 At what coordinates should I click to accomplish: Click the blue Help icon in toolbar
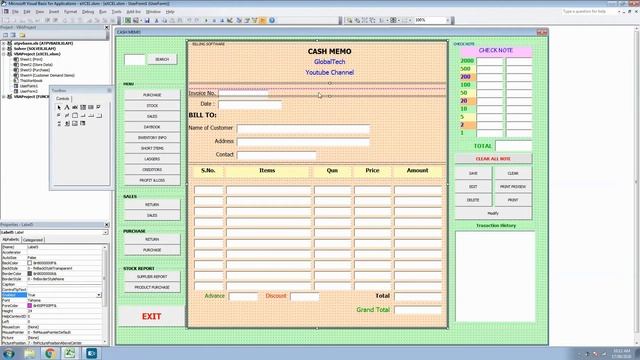pos(272,20)
